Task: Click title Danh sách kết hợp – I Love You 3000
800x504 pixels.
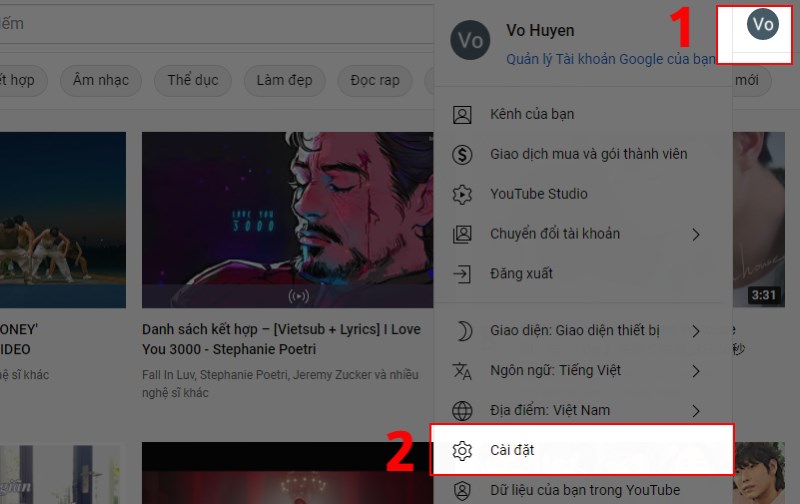Action: pyautogui.click(x=281, y=339)
